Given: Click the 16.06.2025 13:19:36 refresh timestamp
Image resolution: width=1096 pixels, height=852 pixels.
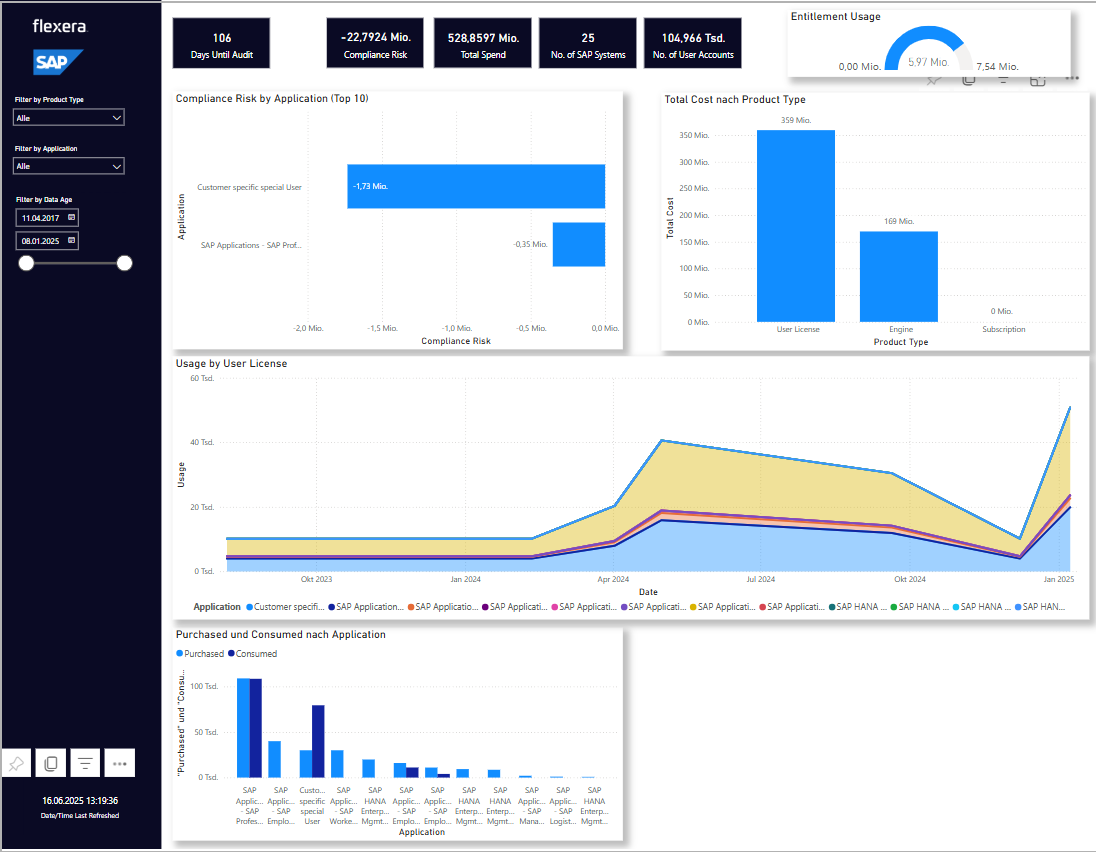Looking at the screenshot, I should [x=80, y=801].
